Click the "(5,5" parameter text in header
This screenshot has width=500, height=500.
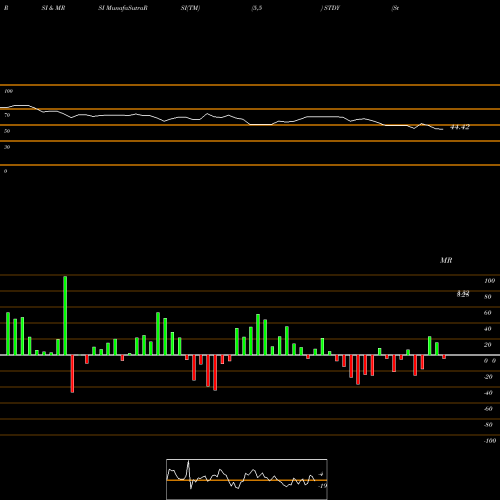tap(257, 8)
